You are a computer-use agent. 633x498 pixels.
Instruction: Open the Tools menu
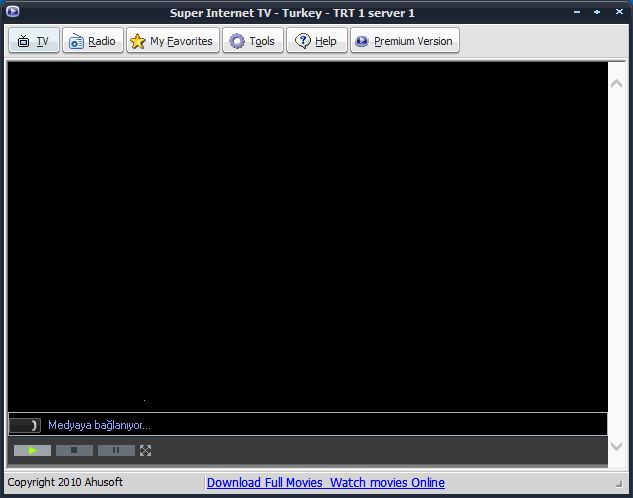pyautogui.click(x=253, y=41)
